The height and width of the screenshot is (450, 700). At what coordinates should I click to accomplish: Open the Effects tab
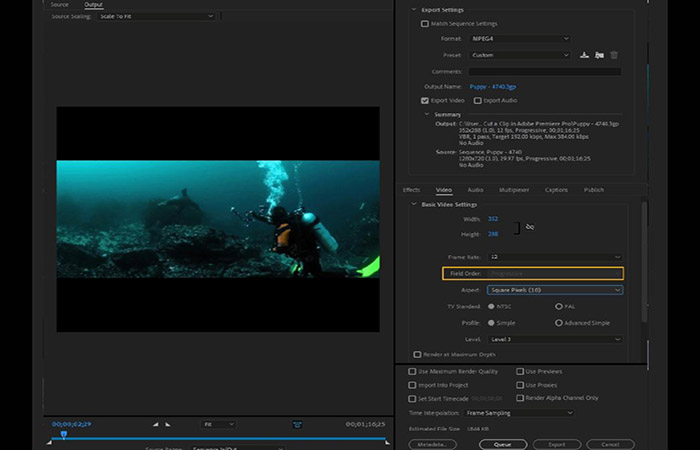[x=411, y=190]
